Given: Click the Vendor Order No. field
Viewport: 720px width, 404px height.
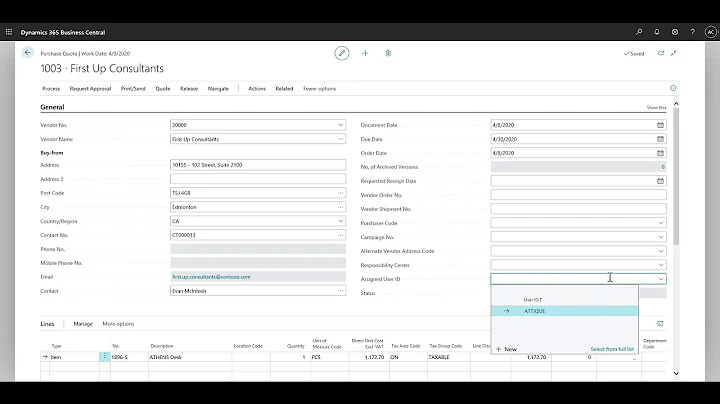Looking at the screenshot, I should coord(578,195).
